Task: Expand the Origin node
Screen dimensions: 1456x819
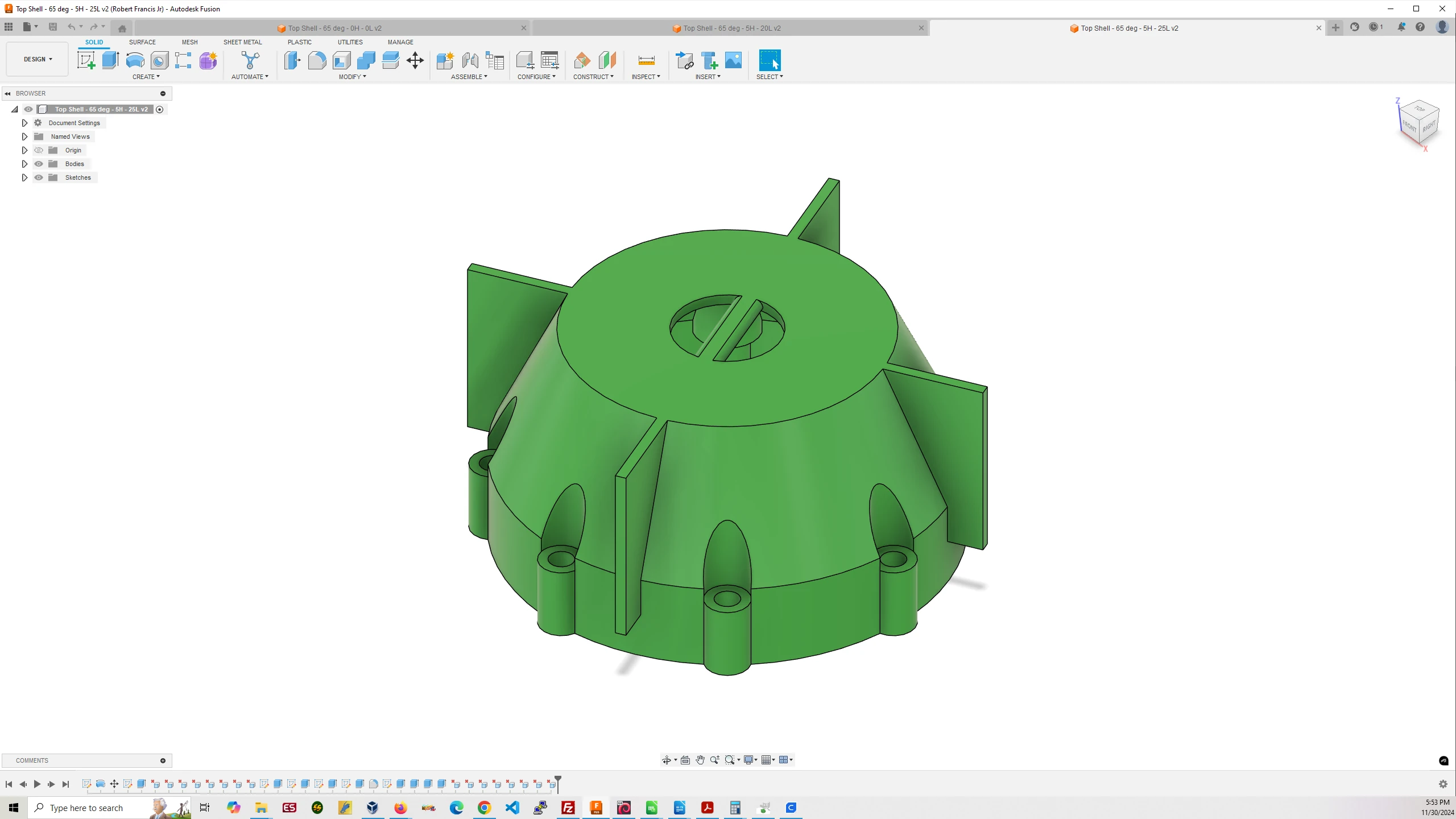Action: coord(24,150)
